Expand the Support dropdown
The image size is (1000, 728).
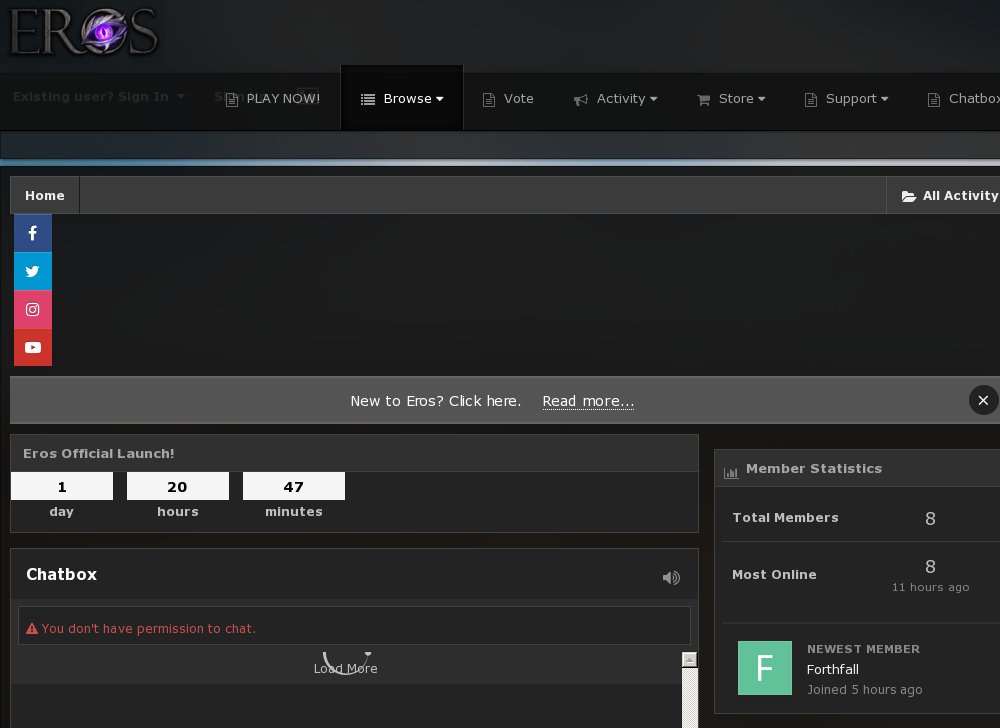(846, 98)
